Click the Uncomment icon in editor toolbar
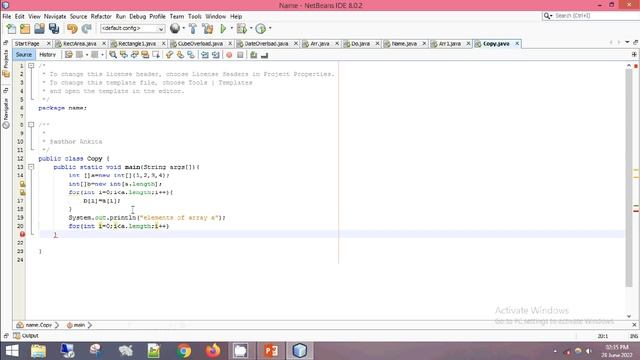The height and width of the screenshot is (360, 640). 264,55
